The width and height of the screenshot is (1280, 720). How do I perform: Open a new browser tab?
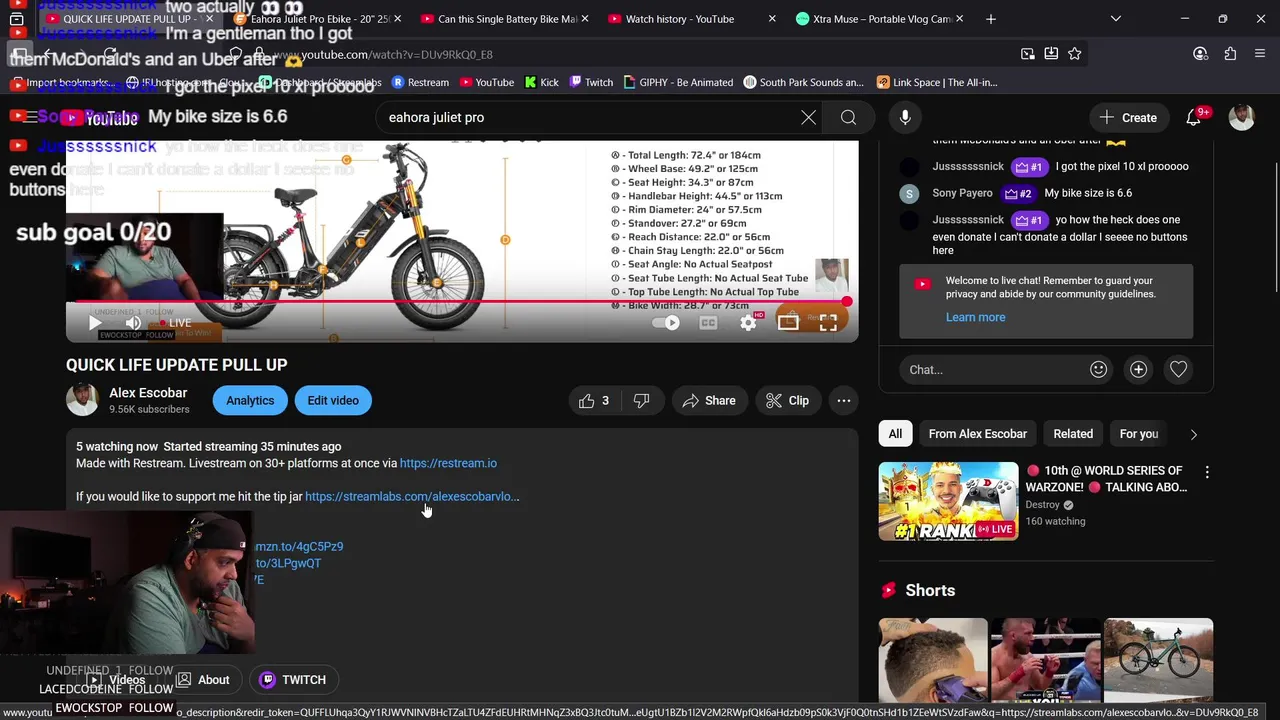(991, 19)
